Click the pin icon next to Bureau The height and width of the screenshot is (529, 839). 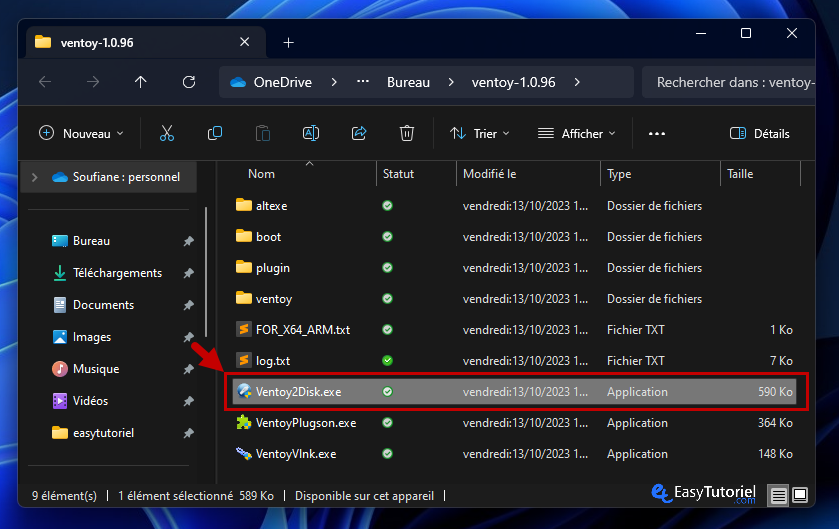(x=188, y=241)
